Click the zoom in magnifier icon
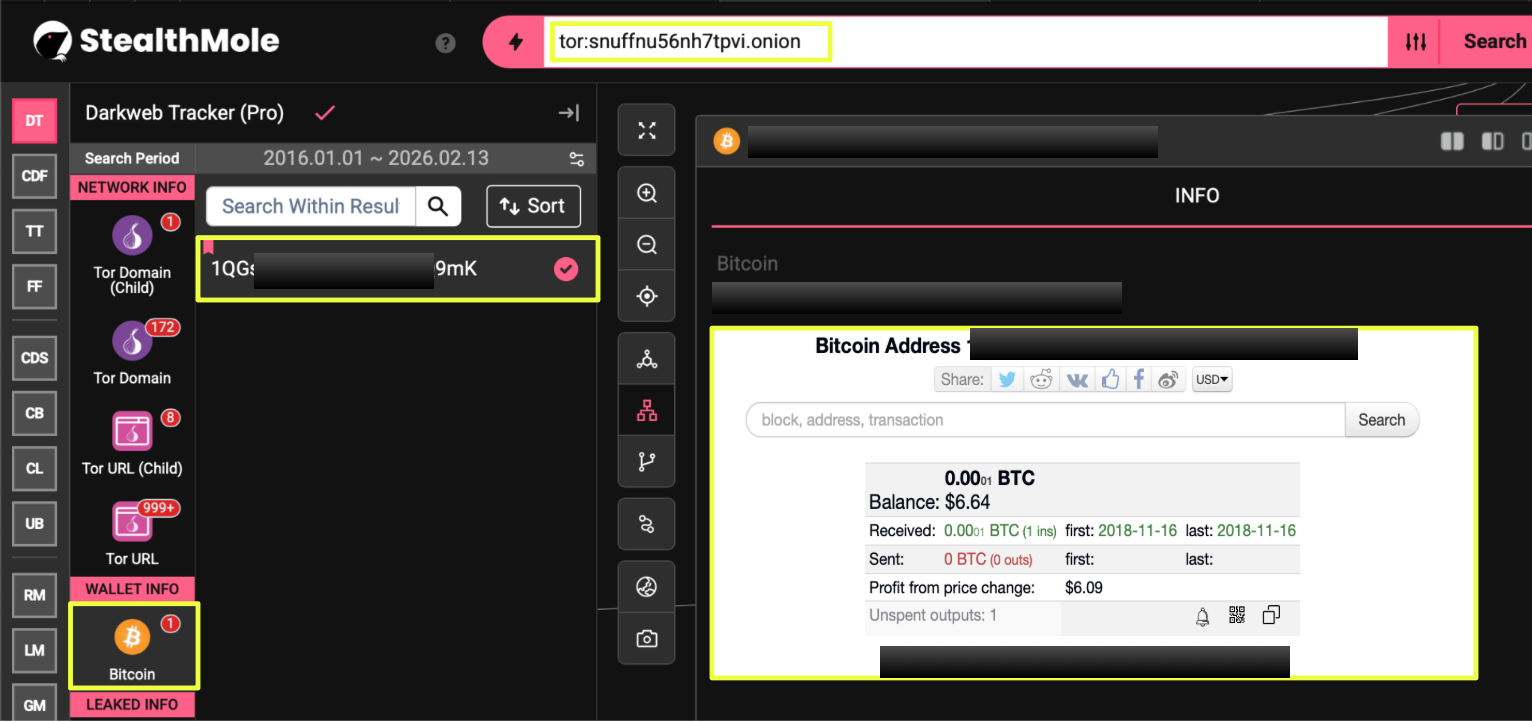The height and width of the screenshot is (722, 1532). click(647, 193)
